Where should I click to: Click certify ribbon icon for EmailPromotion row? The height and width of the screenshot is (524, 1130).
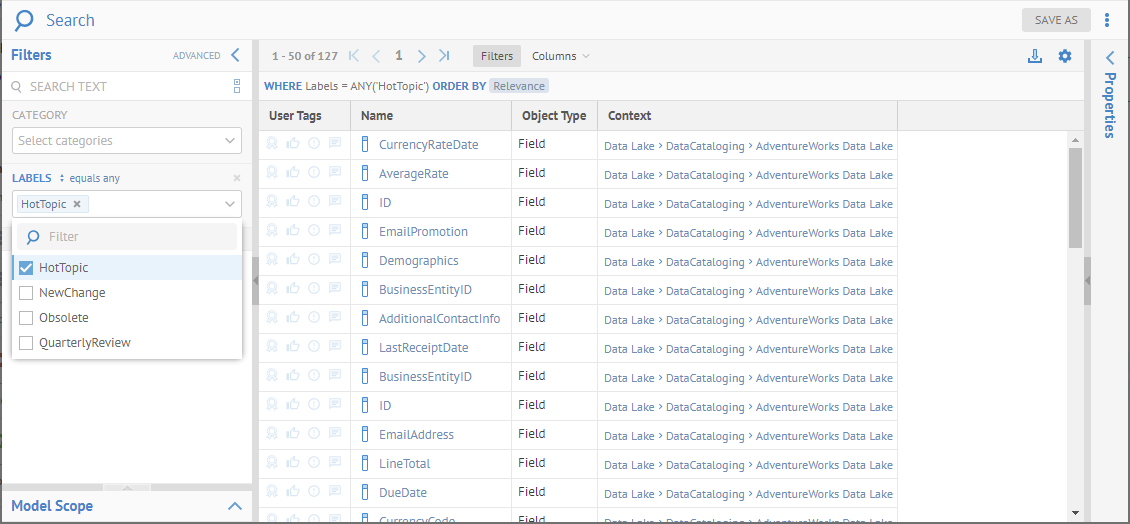[x=272, y=231]
